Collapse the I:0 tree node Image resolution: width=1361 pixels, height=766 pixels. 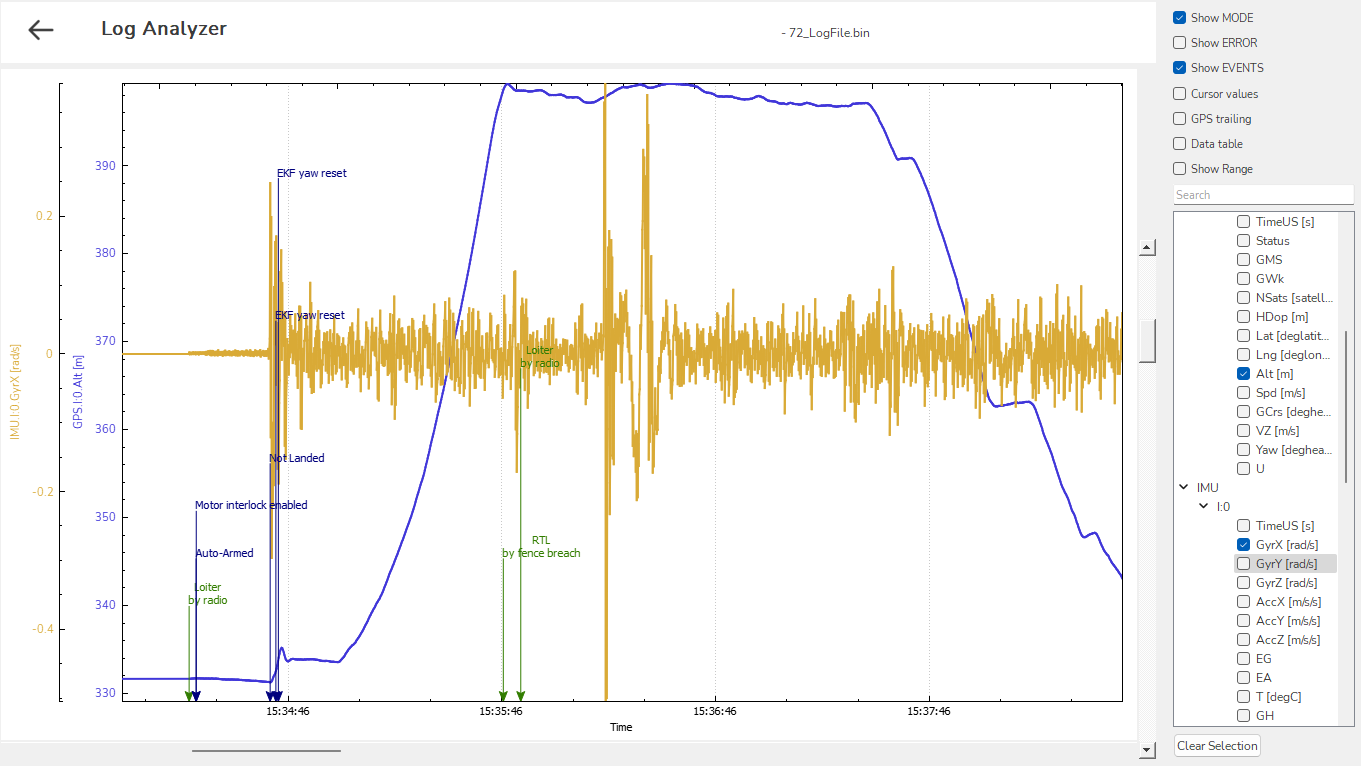pyautogui.click(x=1204, y=507)
